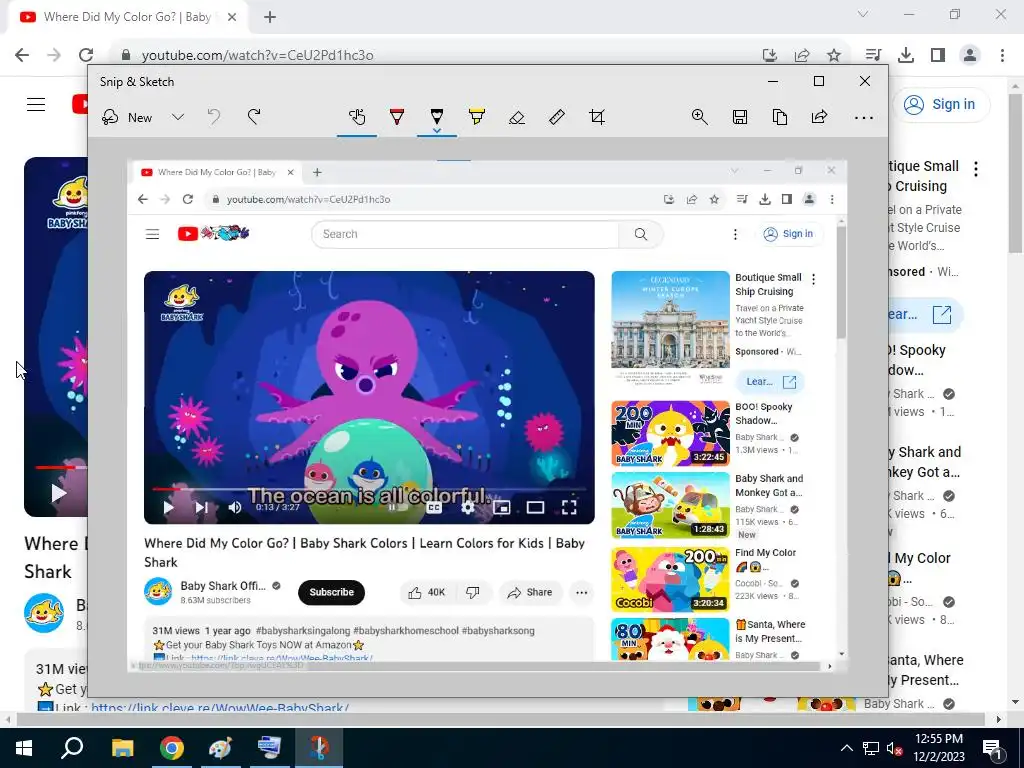The width and height of the screenshot is (1024, 768).
Task: Select the red Ballpoint pen tool
Action: pyautogui.click(x=396, y=118)
